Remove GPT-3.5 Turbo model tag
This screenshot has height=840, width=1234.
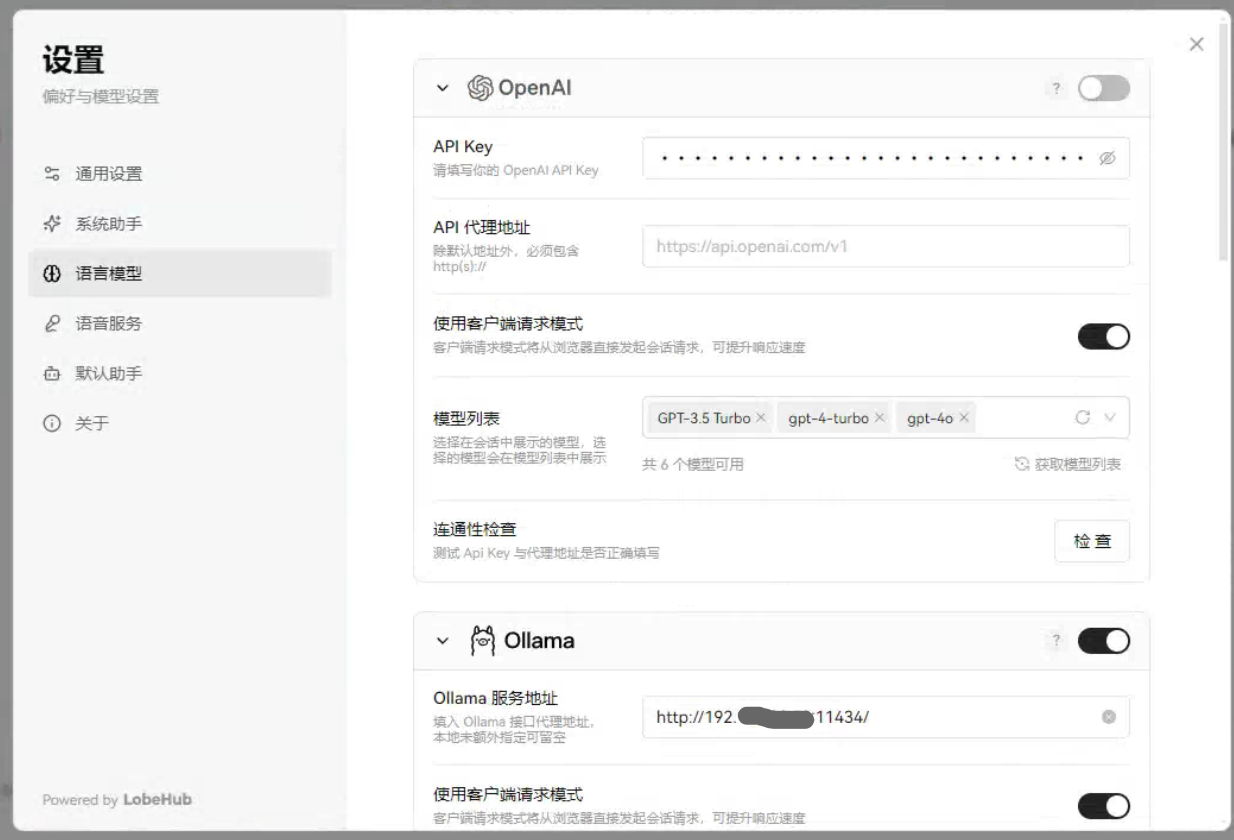[x=761, y=418]
